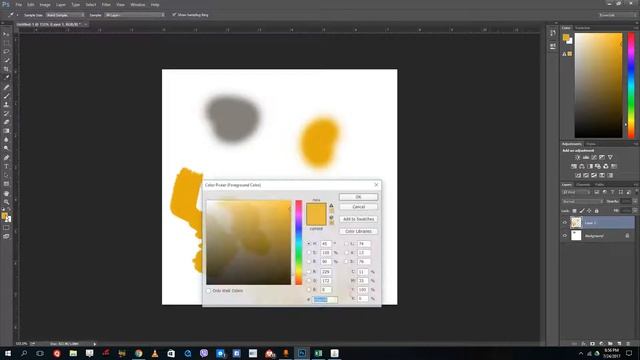
Task: Change the screen mode
Action: pyautogui.click(x=6, y=236)
